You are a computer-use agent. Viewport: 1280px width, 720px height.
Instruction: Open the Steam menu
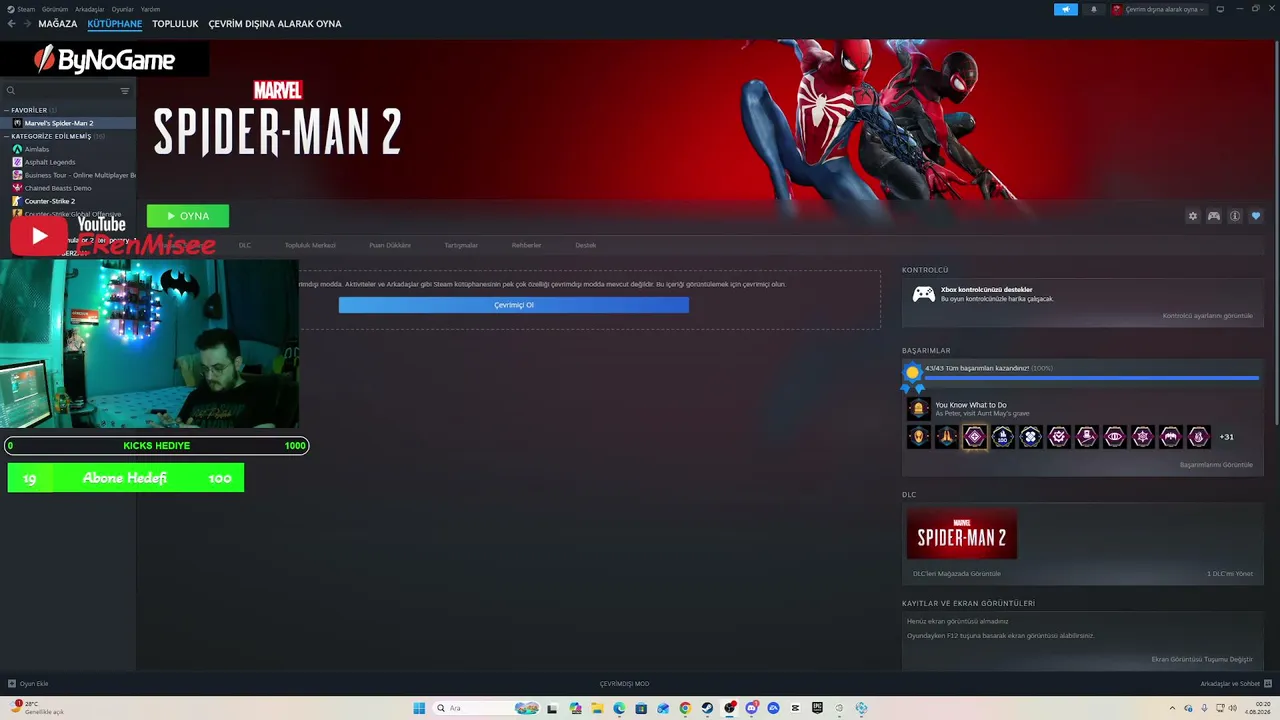22,9
